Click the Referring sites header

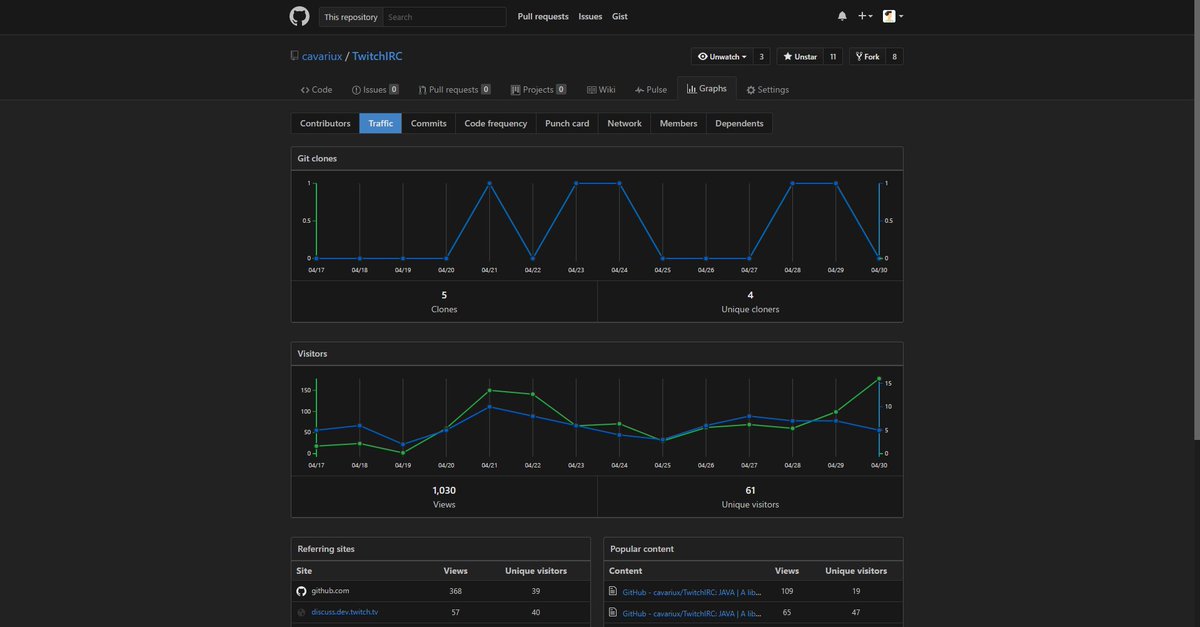point(440,549)
